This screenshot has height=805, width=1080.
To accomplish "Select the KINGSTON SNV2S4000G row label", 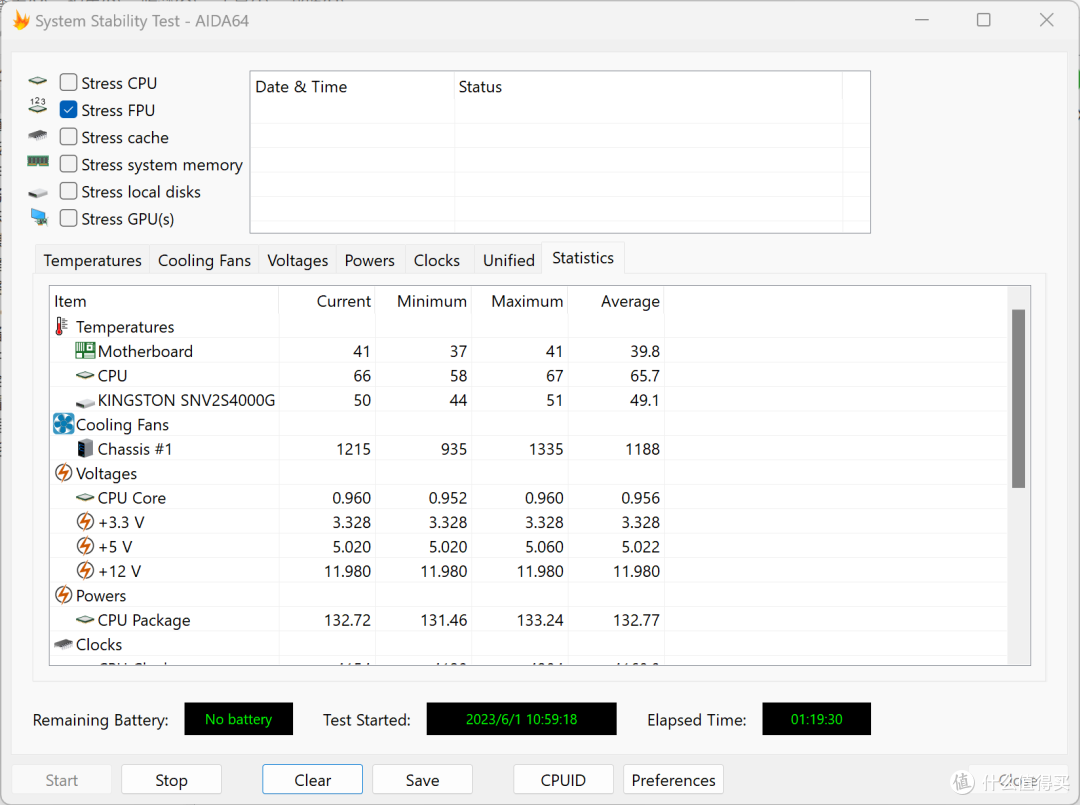I will 186,400.
